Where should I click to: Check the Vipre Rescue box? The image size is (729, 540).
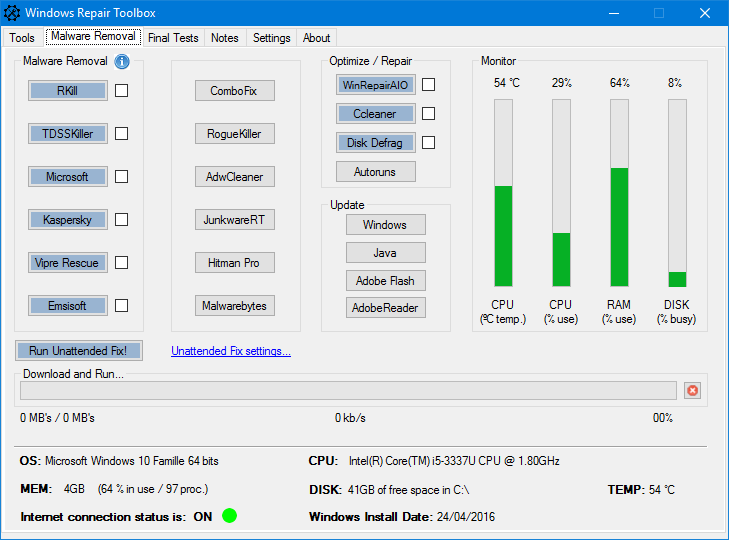click(x=121, y=262)
